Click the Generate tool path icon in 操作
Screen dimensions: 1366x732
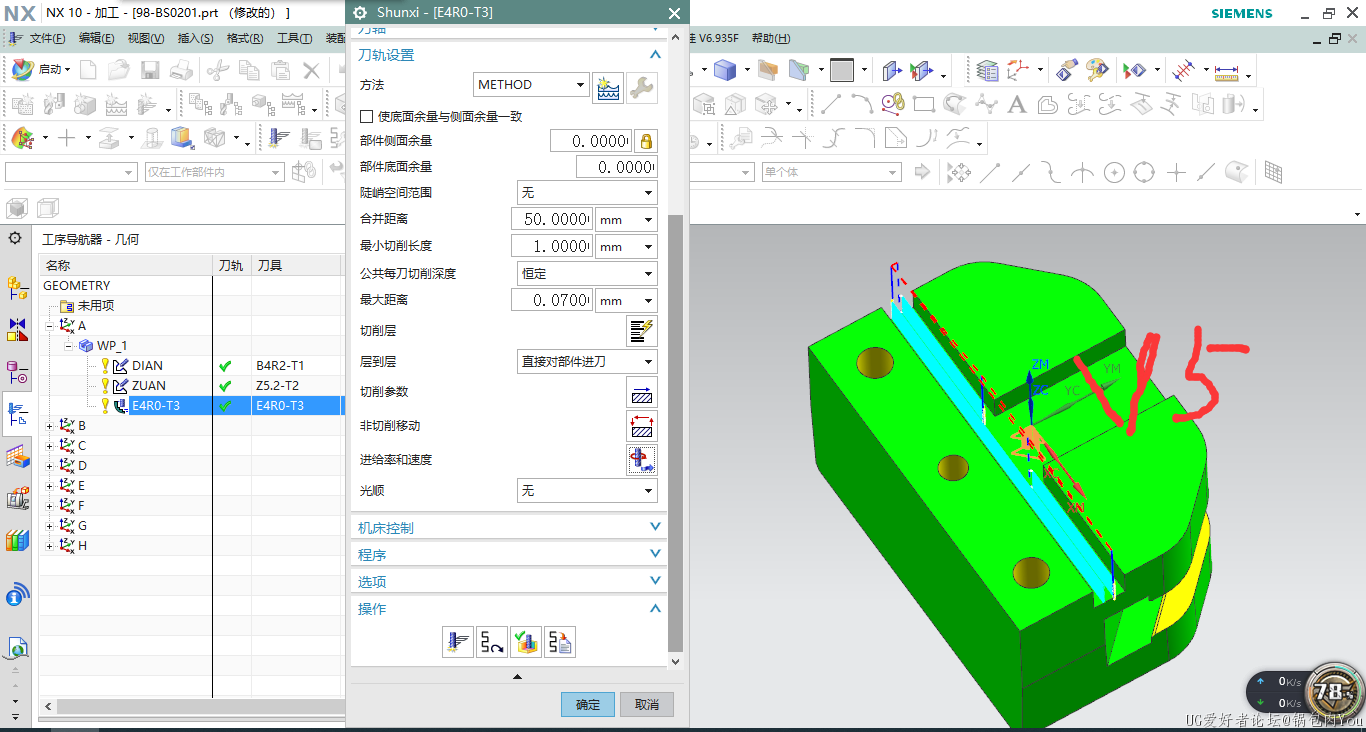click(458, 642)
